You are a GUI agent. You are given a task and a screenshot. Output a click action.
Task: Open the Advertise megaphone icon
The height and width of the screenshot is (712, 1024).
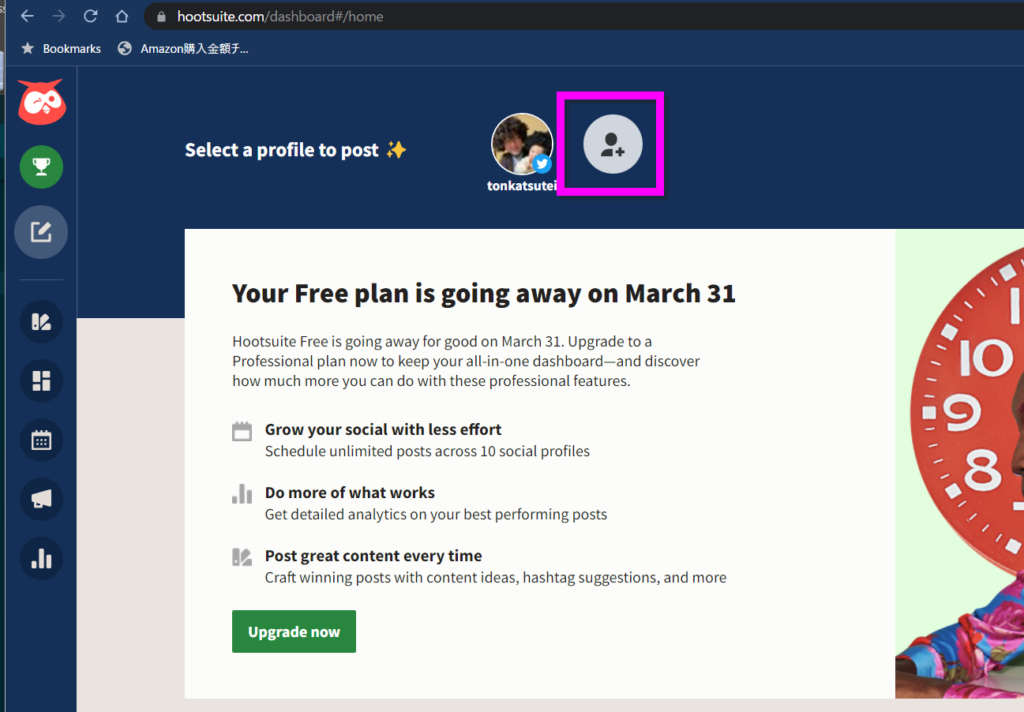pos(41,499)
